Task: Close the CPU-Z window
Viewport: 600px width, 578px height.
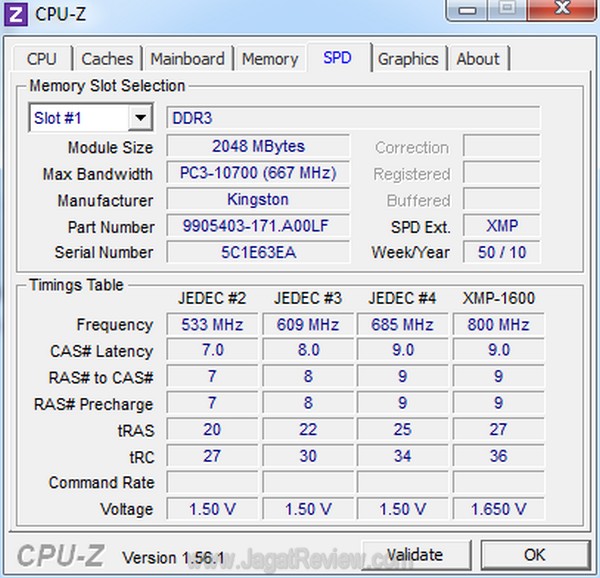Action: (562, 9)
